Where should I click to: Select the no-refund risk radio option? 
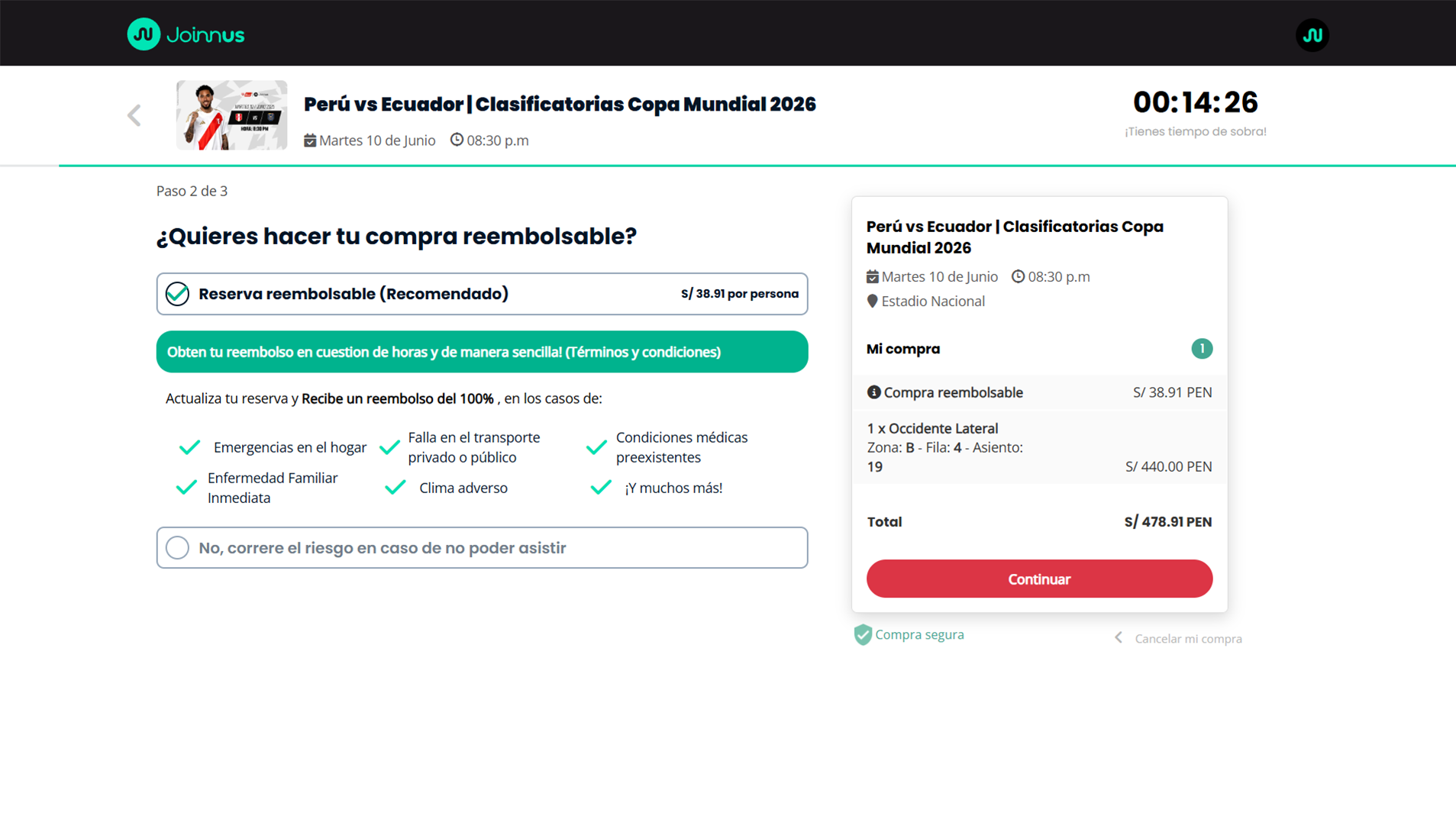pyautogui.click(x=177, y=548)
